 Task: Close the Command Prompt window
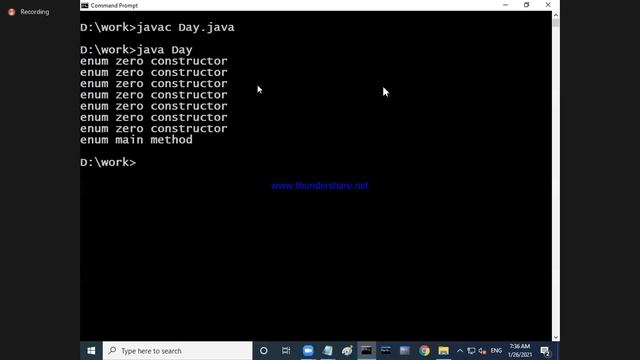[x=548, y=5]
